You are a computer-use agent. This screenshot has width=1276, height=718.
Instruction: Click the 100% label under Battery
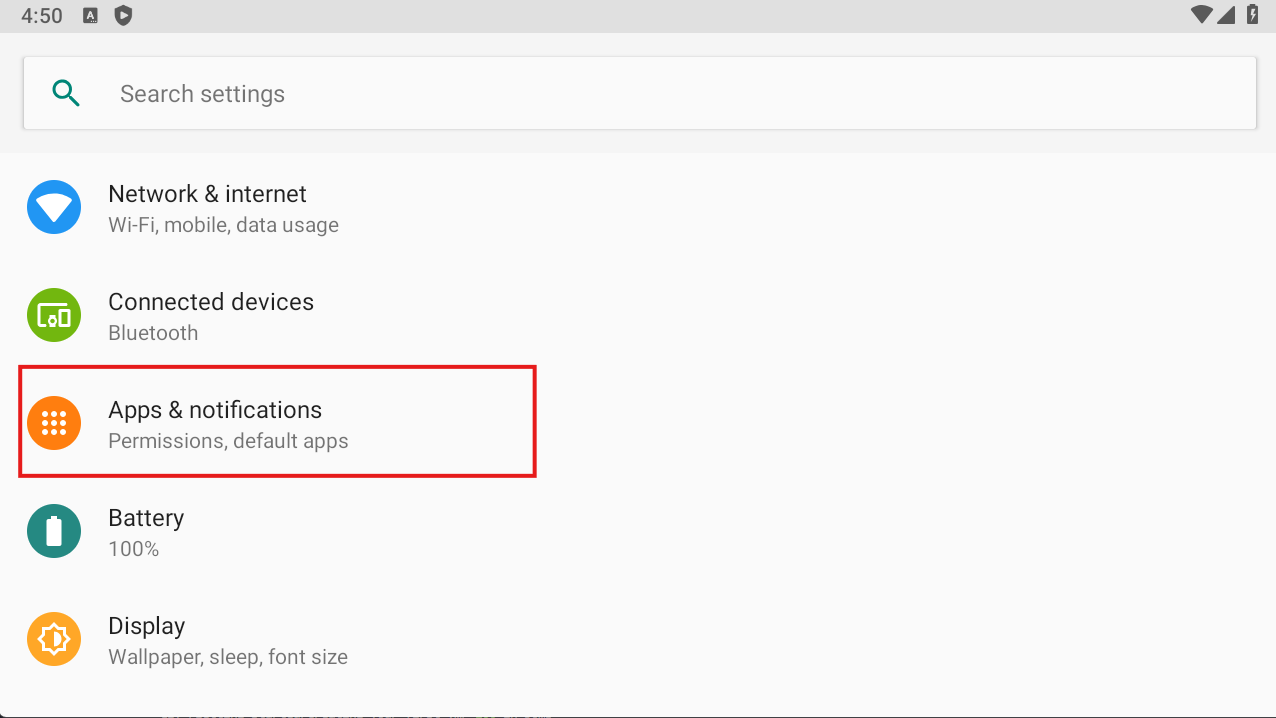pos(133,548)
